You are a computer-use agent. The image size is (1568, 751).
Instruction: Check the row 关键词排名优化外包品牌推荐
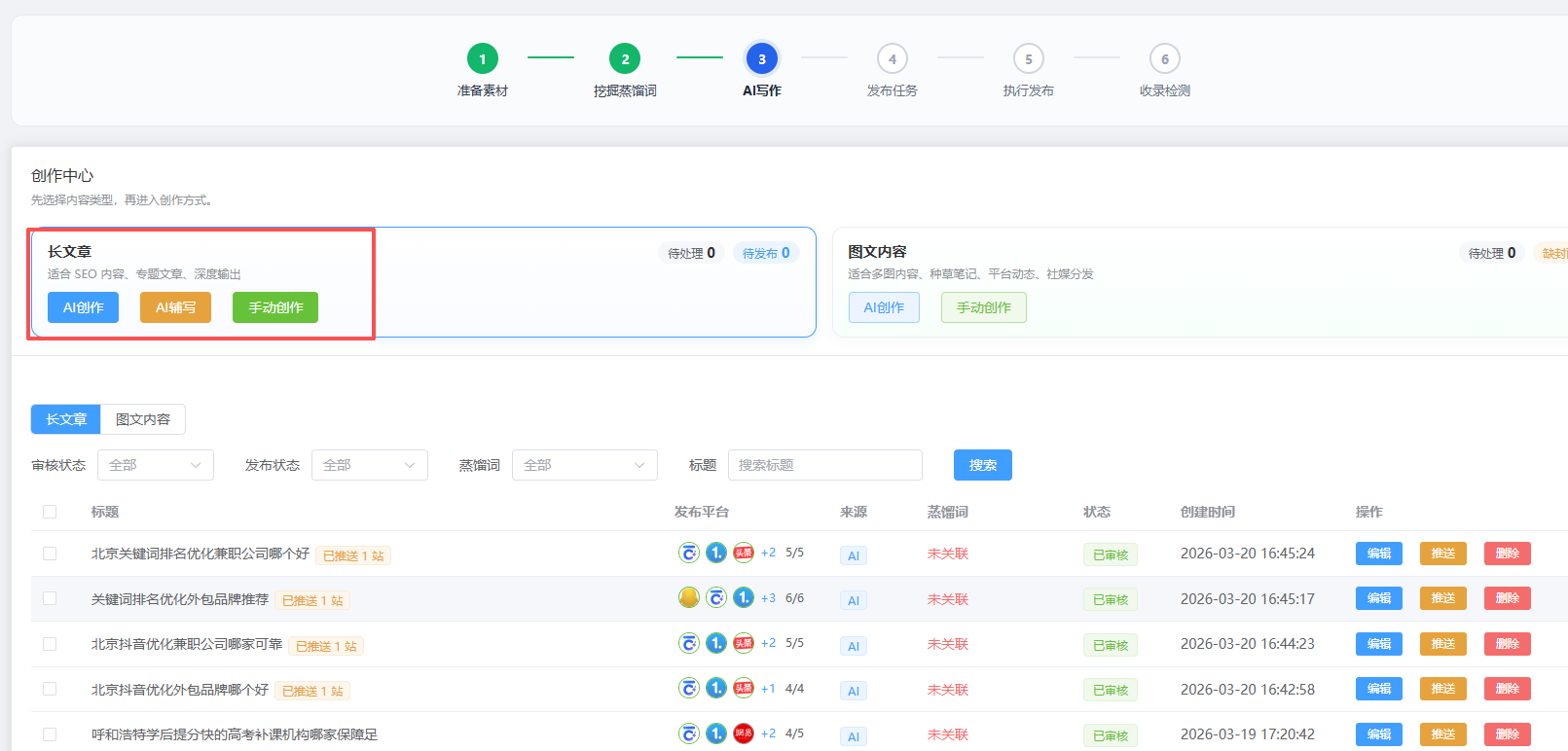coord(50,598)
